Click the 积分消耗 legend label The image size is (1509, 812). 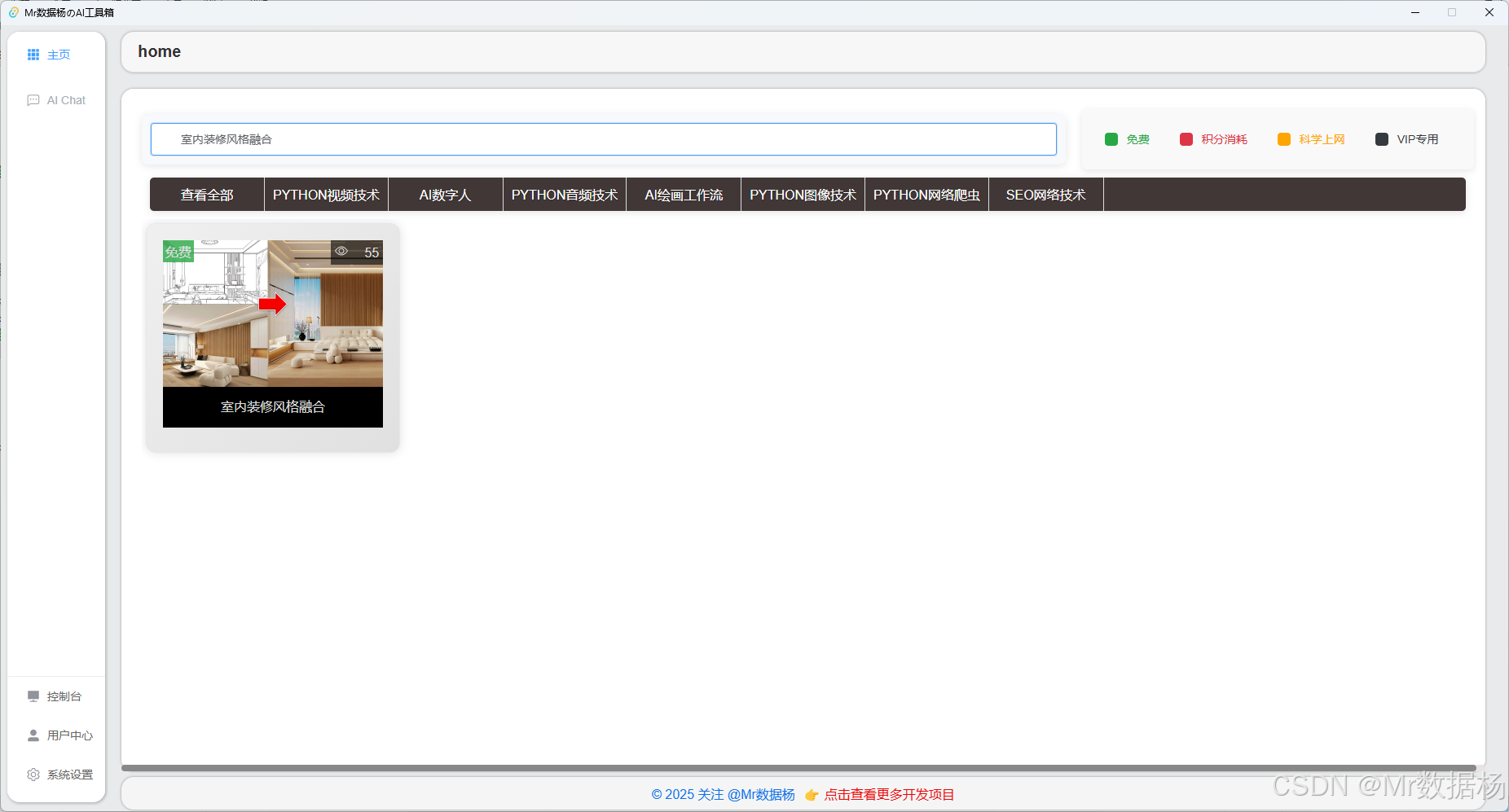click(x=1224, y=139)
